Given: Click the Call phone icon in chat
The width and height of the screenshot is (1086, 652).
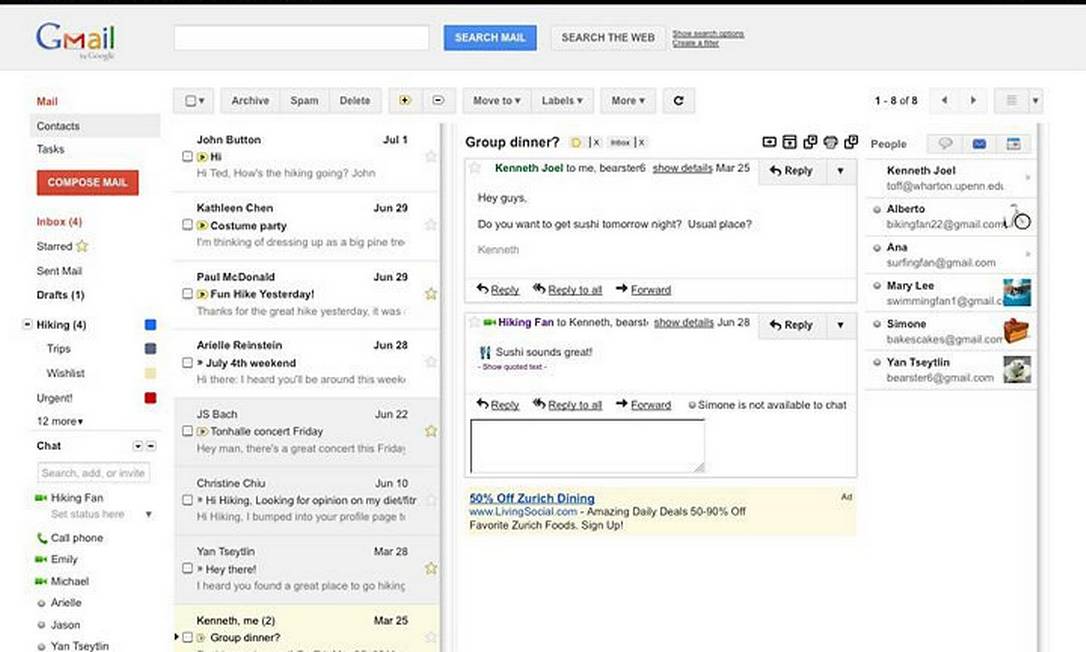Looking at the screenshot, I should (42, 538).
